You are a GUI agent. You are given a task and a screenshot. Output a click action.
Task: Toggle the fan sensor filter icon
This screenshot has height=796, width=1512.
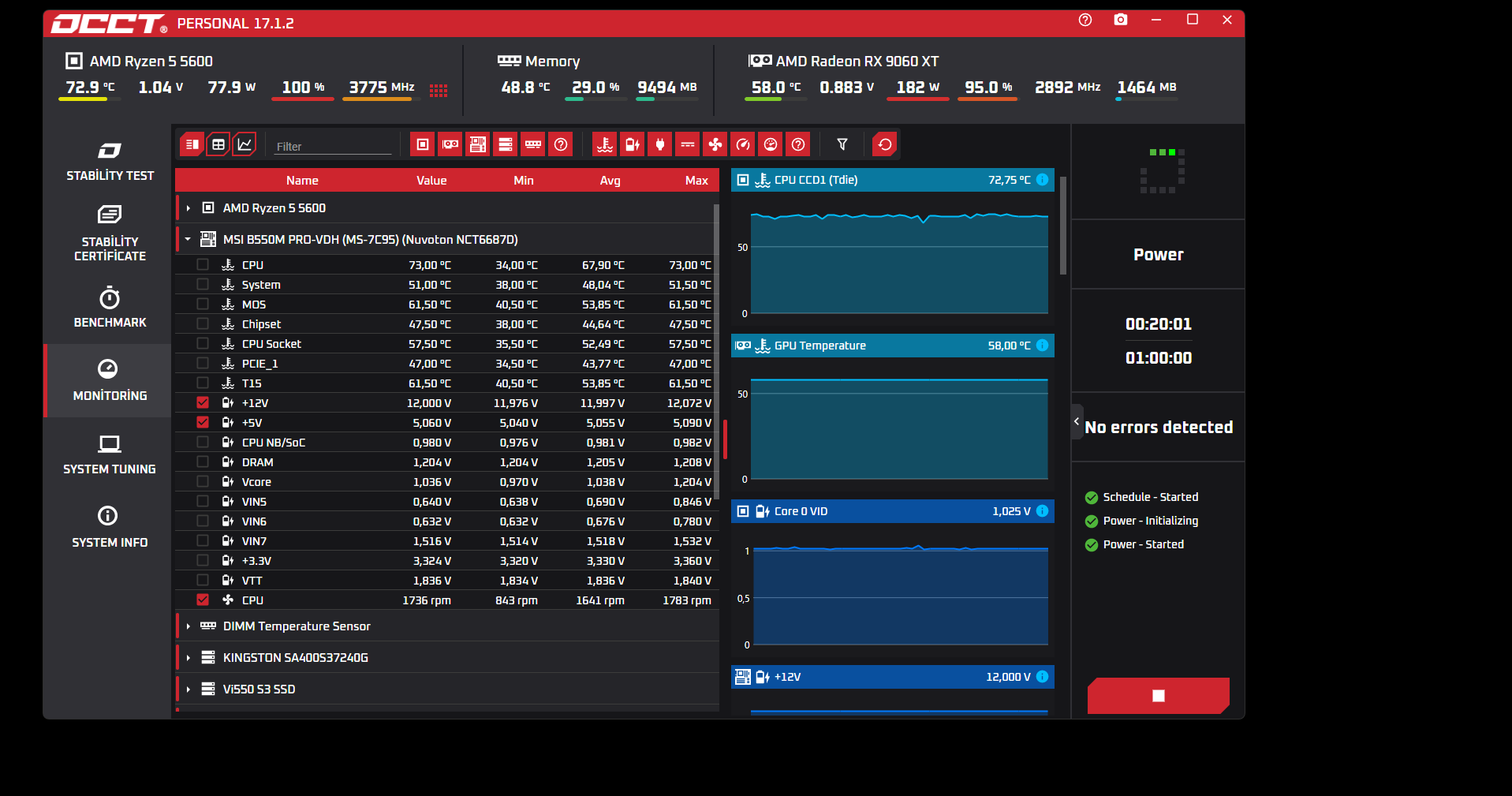coord(715,144)
